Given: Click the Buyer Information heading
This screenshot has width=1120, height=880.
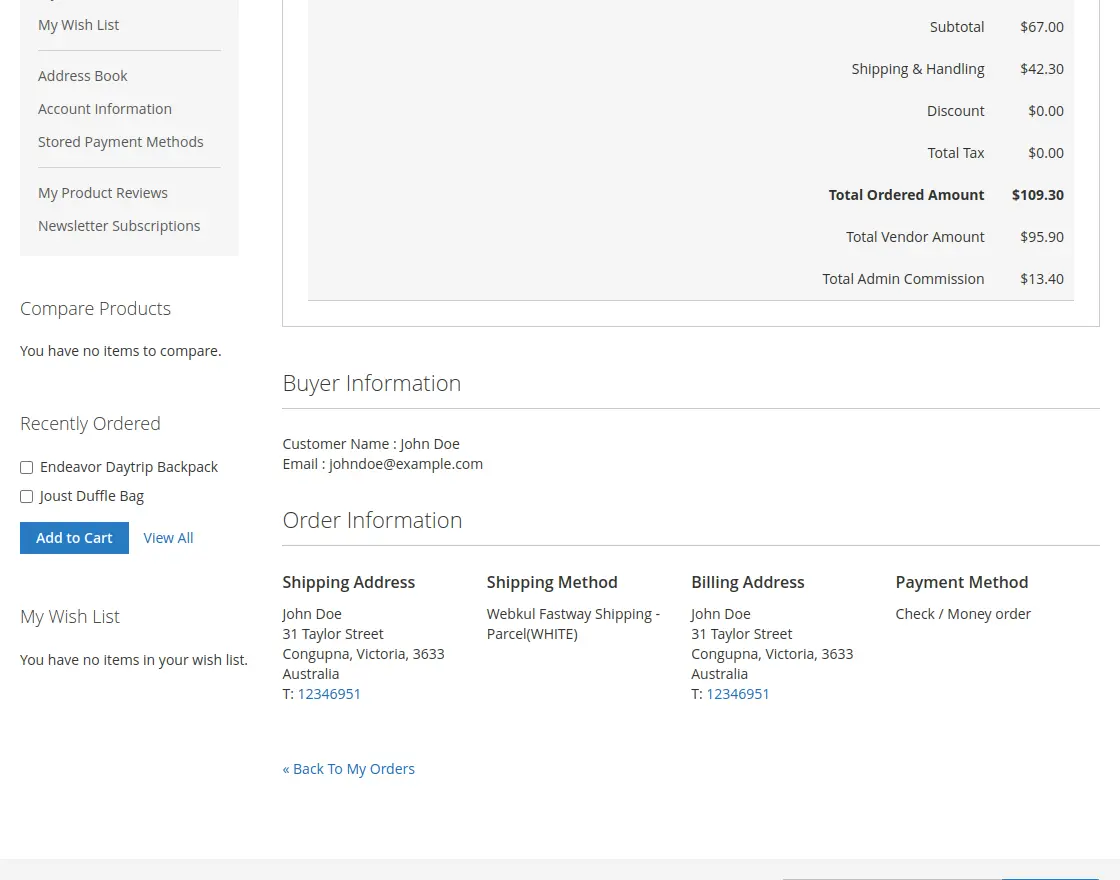Looking at the screenshot, I should (x=372, y=383).
